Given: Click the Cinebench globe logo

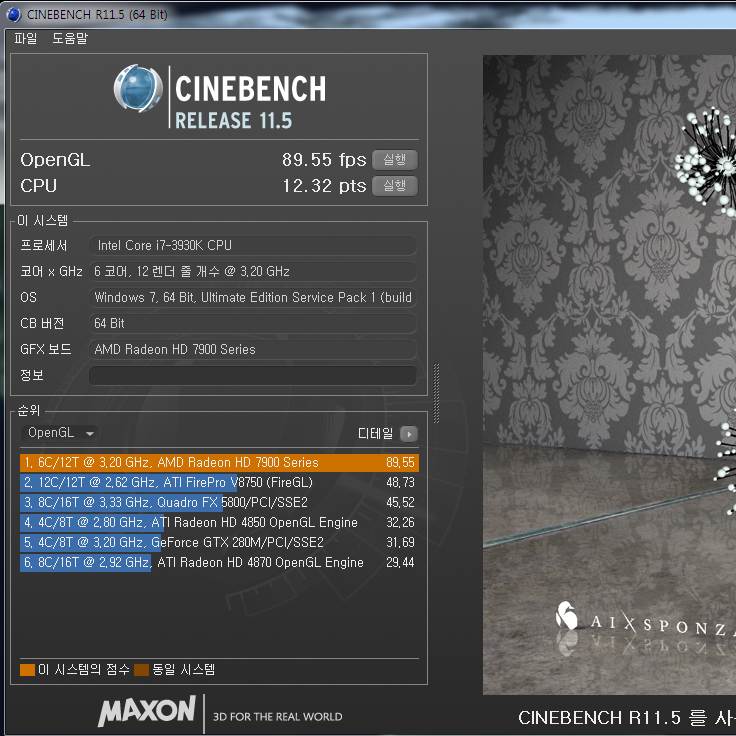Looking at the screenshot, I should (x=138, y=89).
